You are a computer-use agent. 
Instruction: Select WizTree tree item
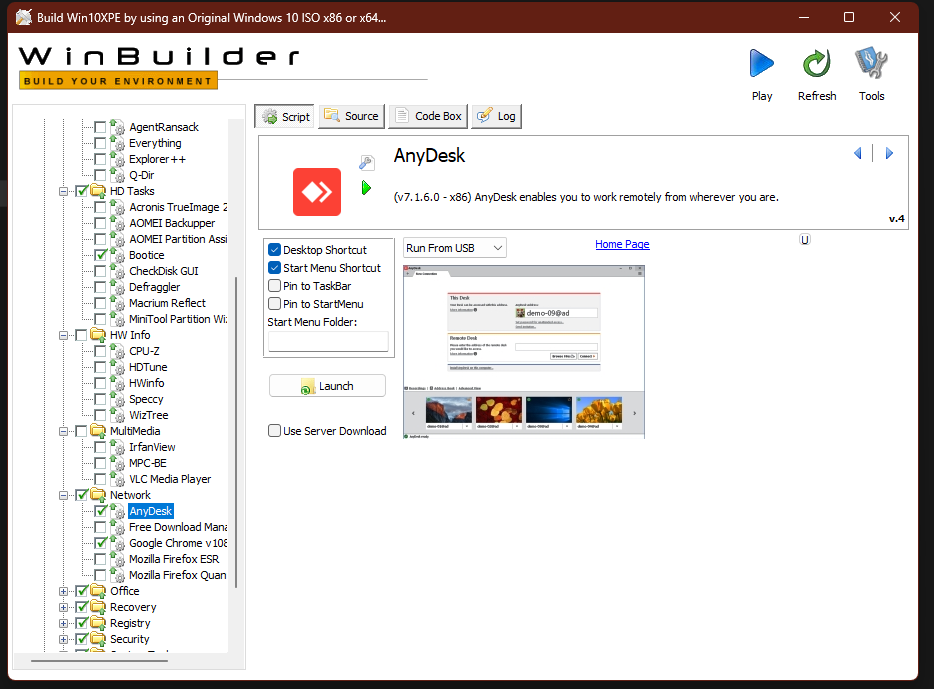click(x=149, y=415)
